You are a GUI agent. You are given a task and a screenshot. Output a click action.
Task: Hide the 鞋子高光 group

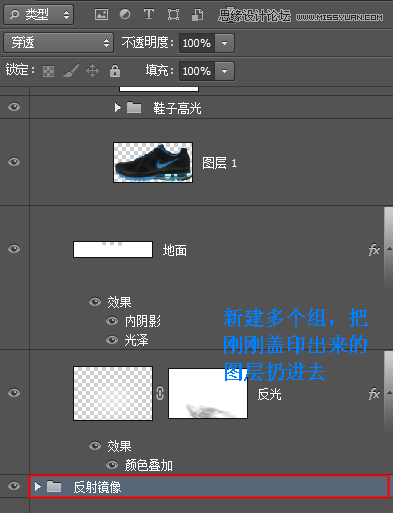14,107
